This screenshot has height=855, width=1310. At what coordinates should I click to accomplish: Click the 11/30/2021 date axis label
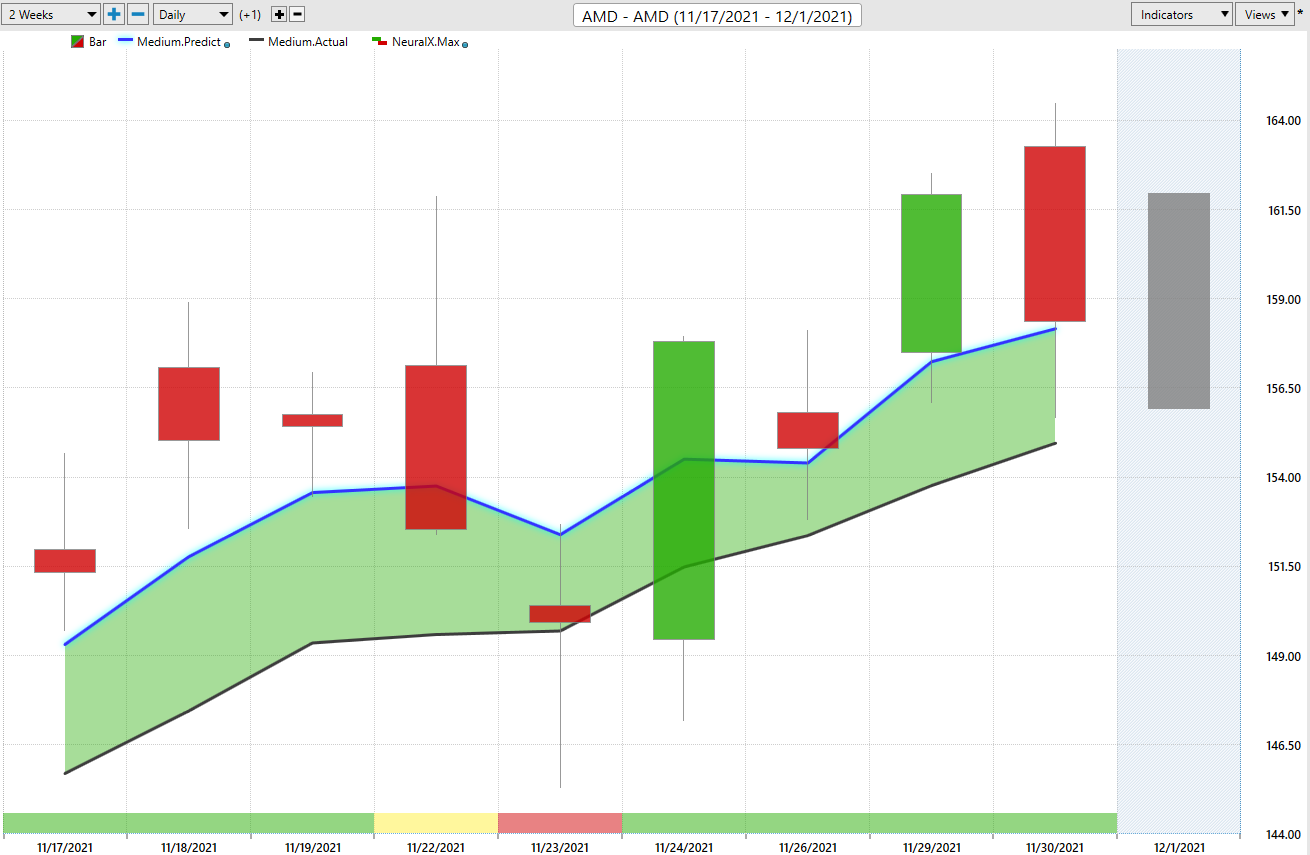click(x=1055, y=847)
